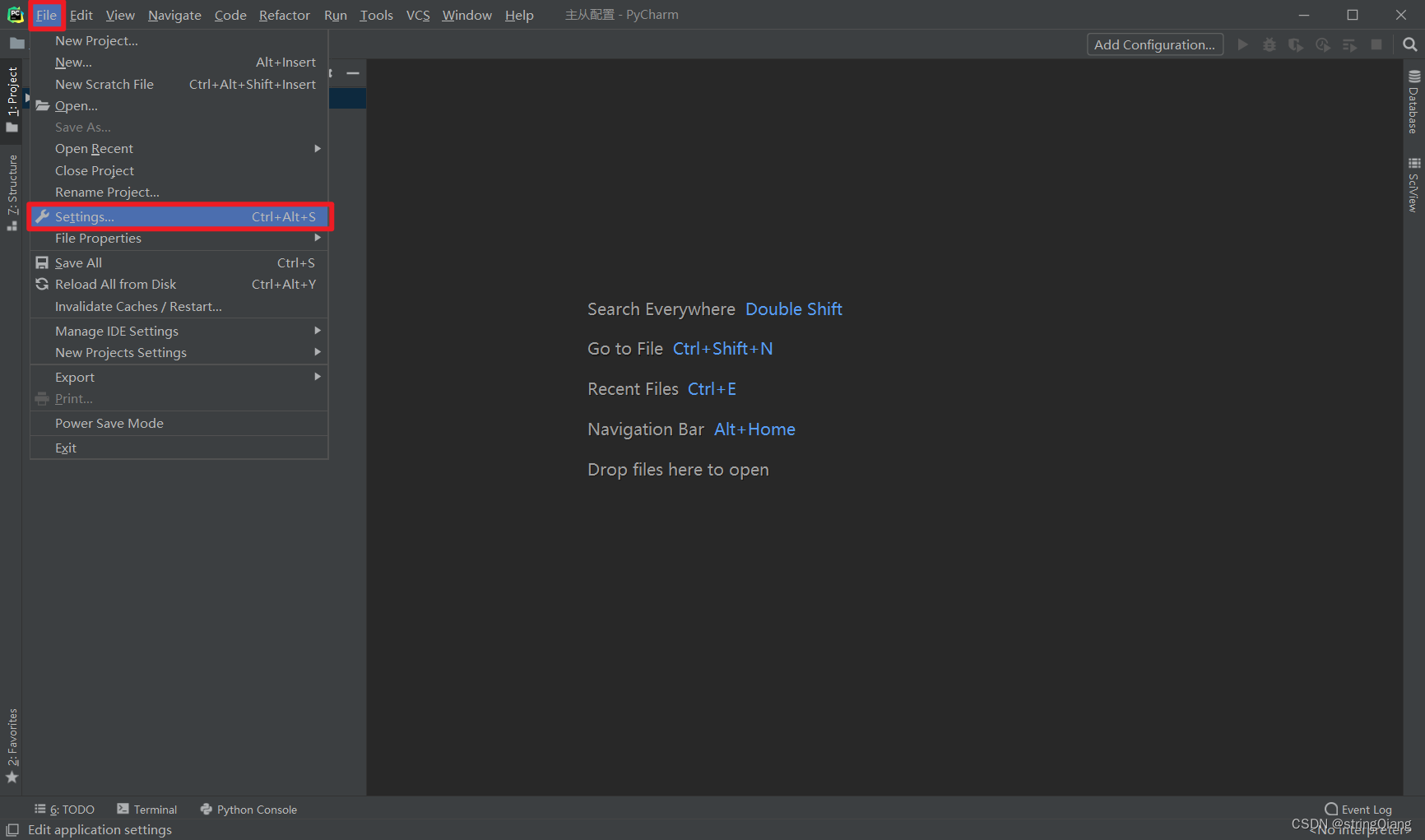Open the View menu
This screenshot has height=840, width=1425.
120,15
